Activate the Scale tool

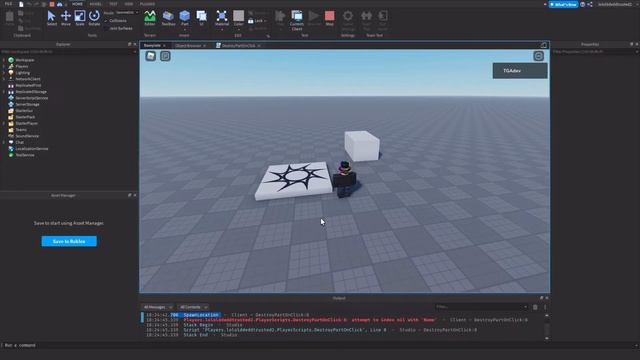[80, 18]
